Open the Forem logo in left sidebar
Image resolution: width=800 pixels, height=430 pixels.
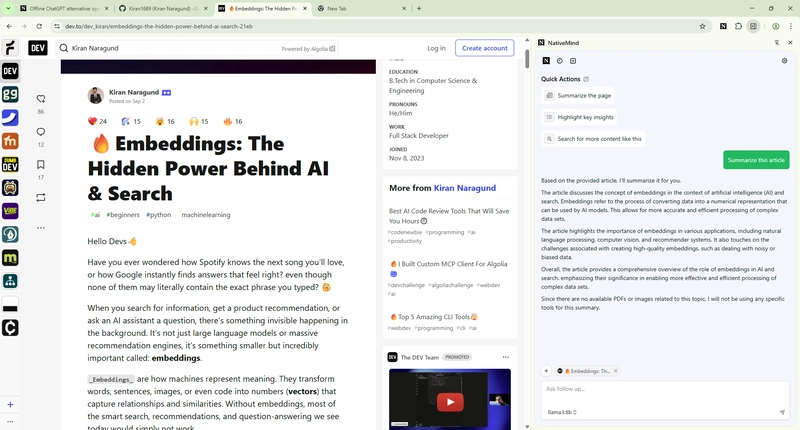pos(10,48)
